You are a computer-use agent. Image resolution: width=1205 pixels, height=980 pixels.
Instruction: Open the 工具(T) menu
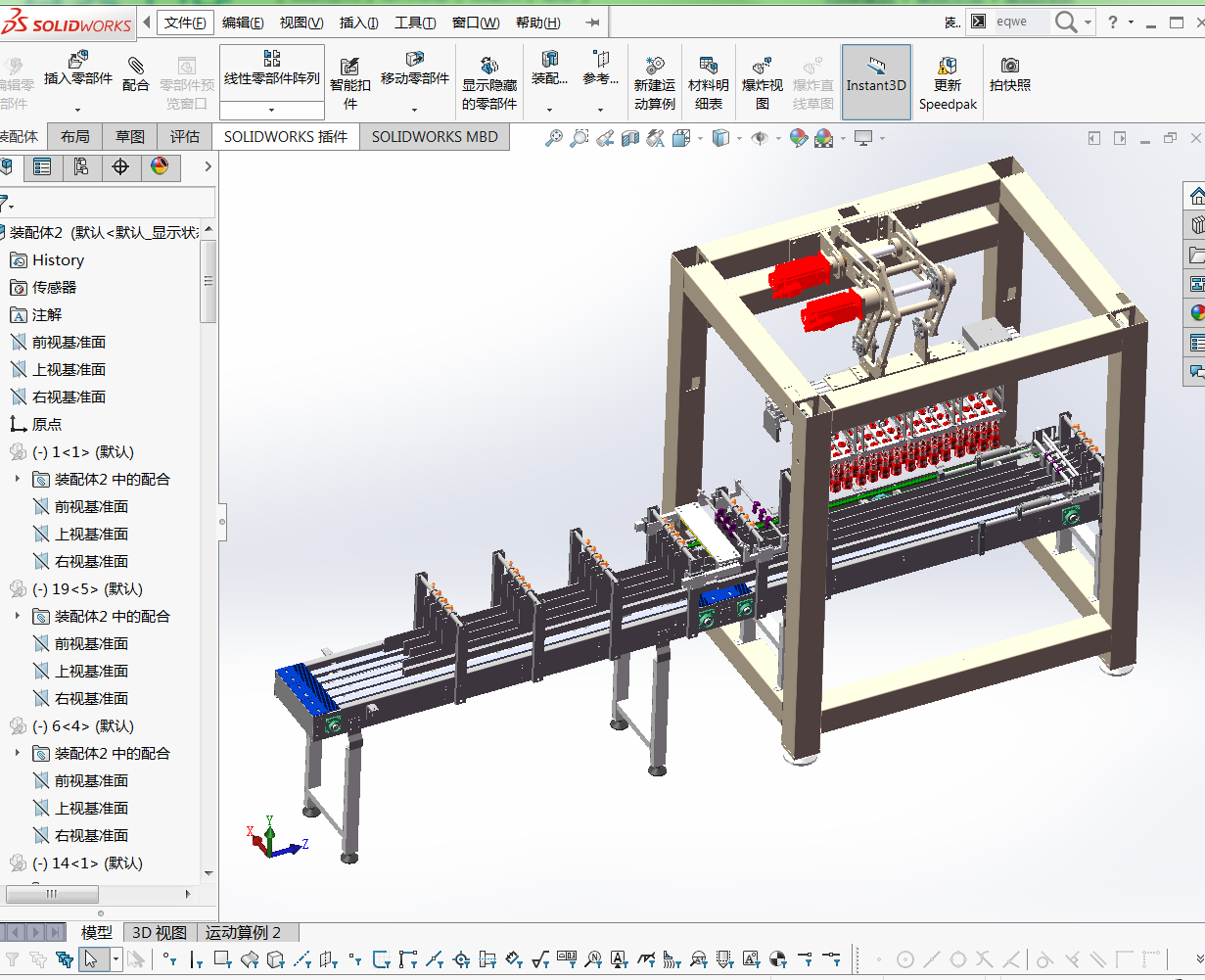click(415, 23)
